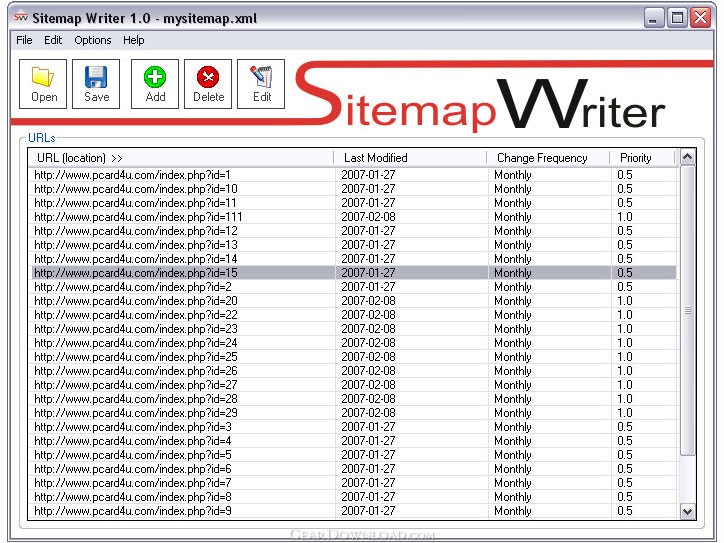
Task: Sort by URL (location) column header
Action: click(181, 158)
